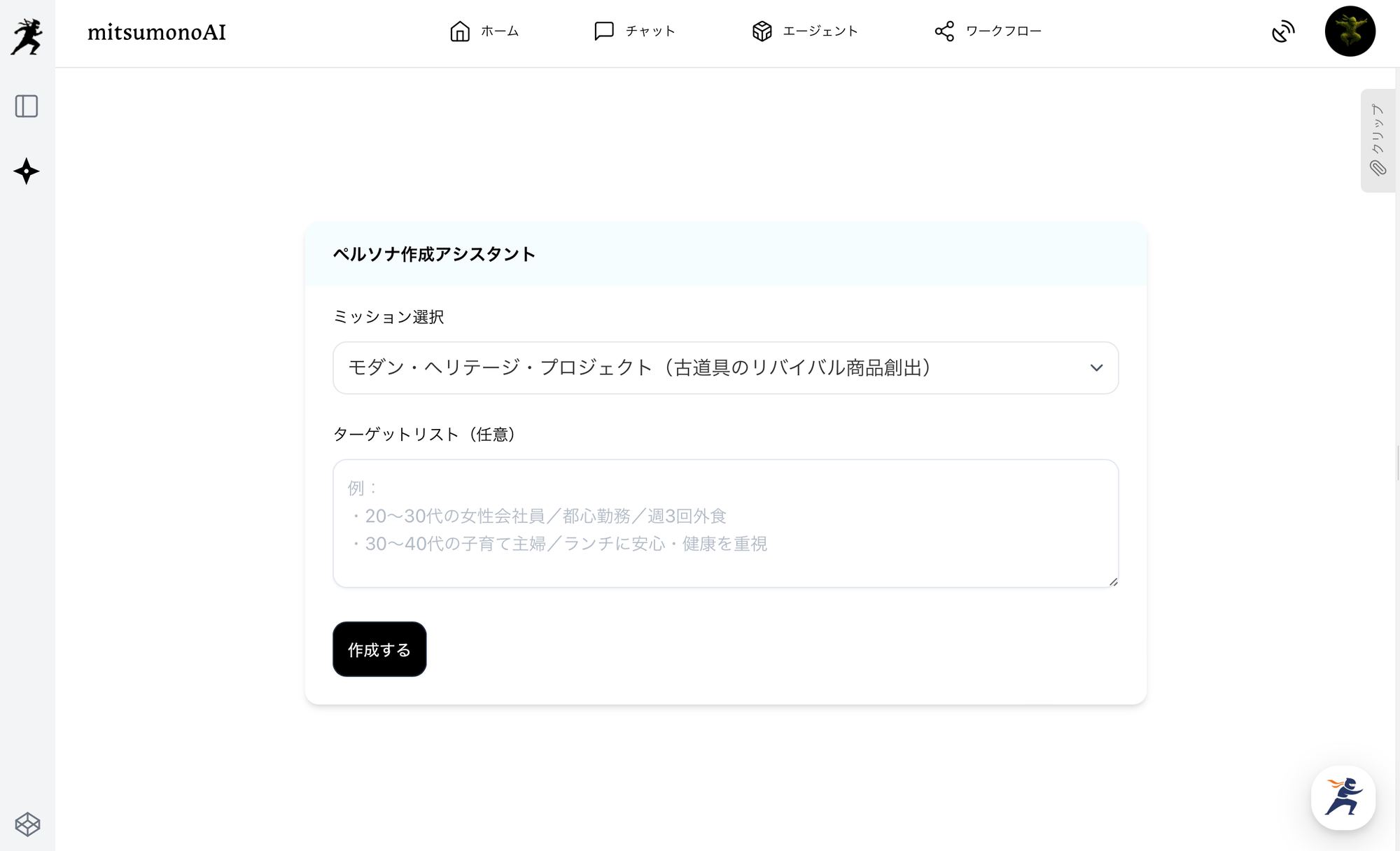1400x851 pixels.
Task: Expand the クリップ side tab
Action: click(x=1378, y=129)
